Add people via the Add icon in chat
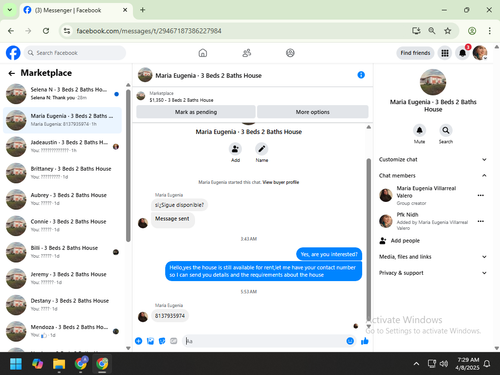 tap(235, 149)
